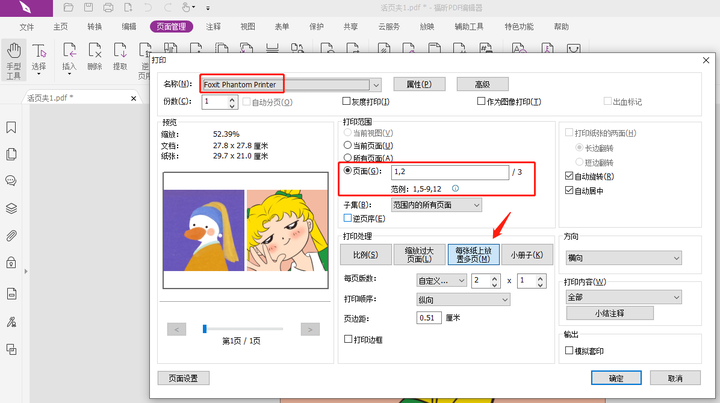The width and height of the screenshot is (720, 403).
Task: Click the touch mode hand icon in title bar
Action: point(186,7)
